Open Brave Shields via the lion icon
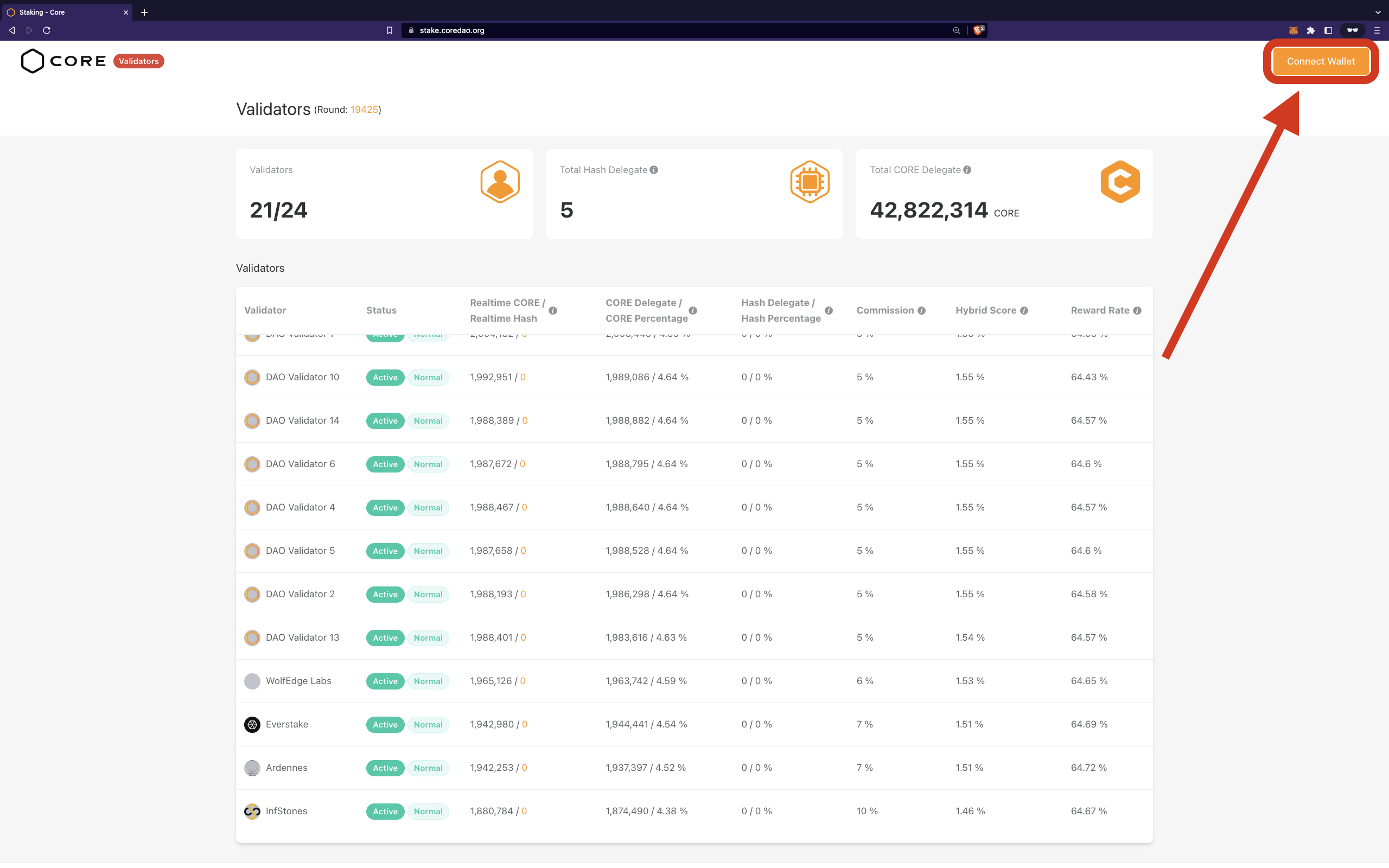Viewport: 1389px width, 868px height. [x=978, y=30]
